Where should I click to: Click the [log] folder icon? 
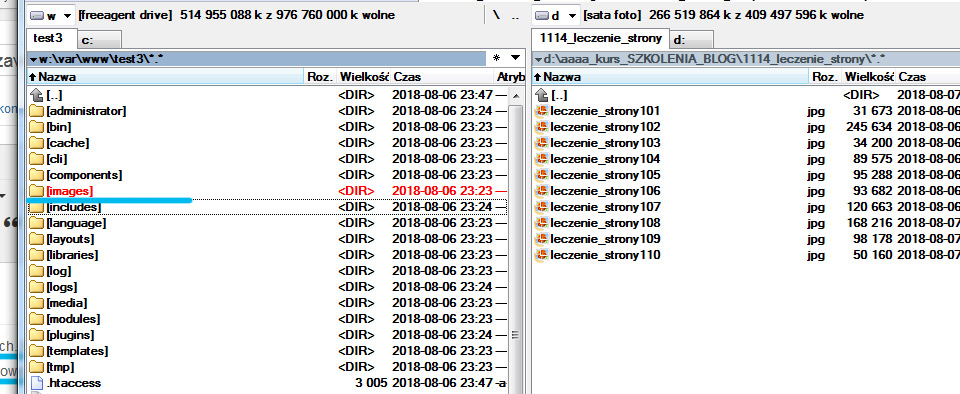[x=37, y=271]
